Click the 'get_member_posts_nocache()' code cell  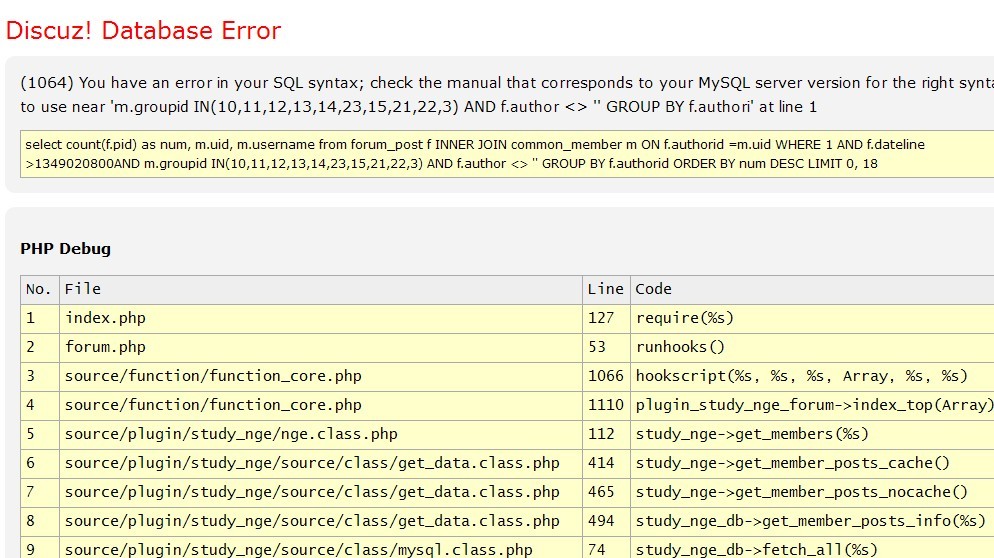click(812, 494)
